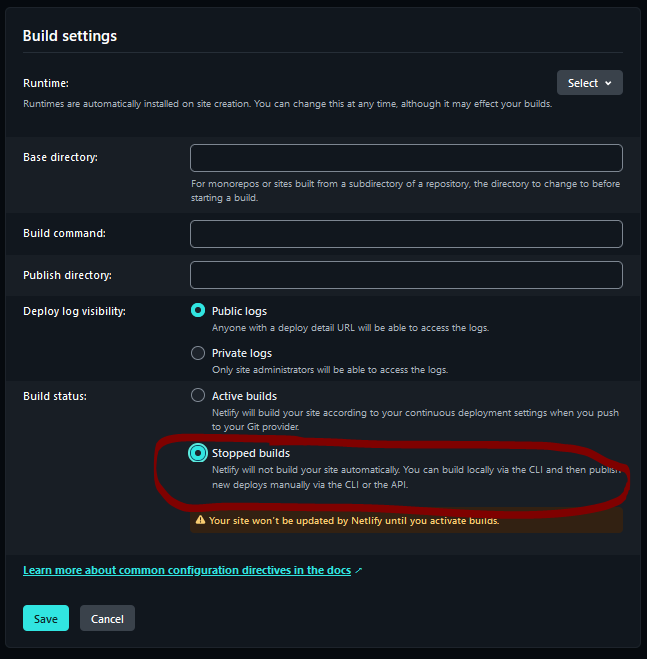Image resolution: width=647 pixels, height=659 pixels.
Task: Click the 'Publish directory:' field label
Action: point(67,275)
